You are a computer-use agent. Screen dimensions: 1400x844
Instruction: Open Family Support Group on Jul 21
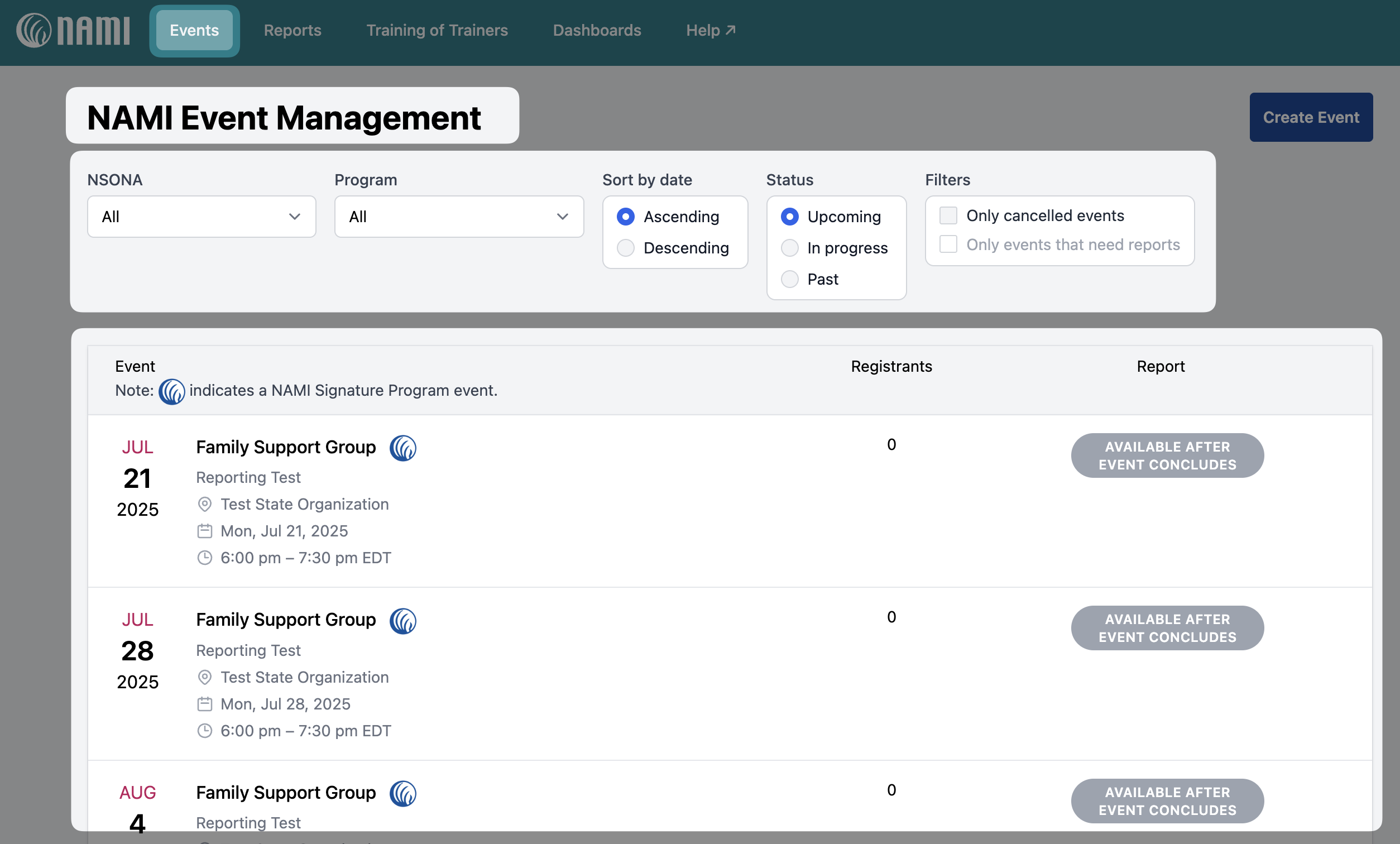click(286, 447)
